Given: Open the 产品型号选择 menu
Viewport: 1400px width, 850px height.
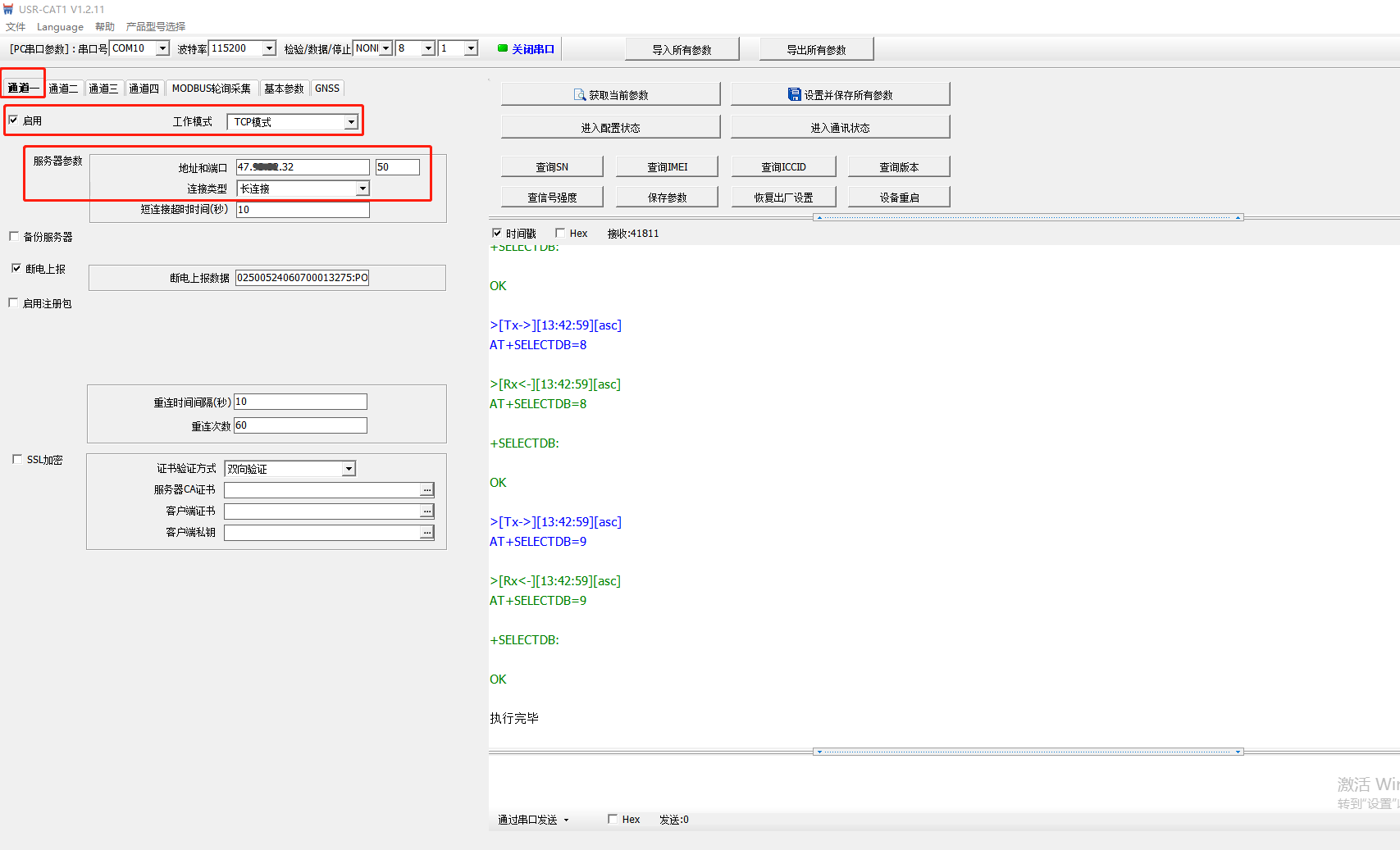Looking at the screenshot, I should tap(156, 26).
